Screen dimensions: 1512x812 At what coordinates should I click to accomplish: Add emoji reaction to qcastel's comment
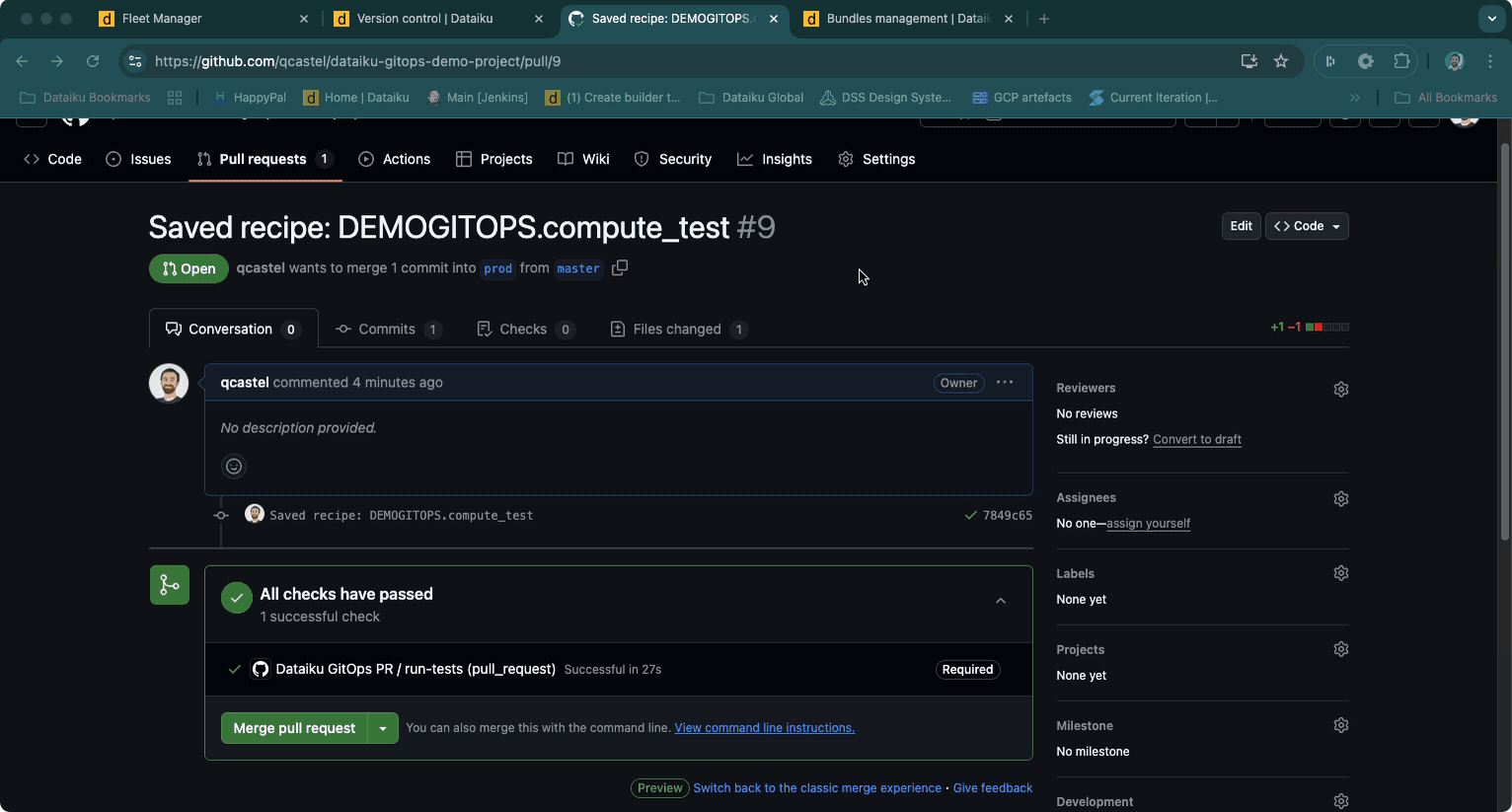click(234, 467)
